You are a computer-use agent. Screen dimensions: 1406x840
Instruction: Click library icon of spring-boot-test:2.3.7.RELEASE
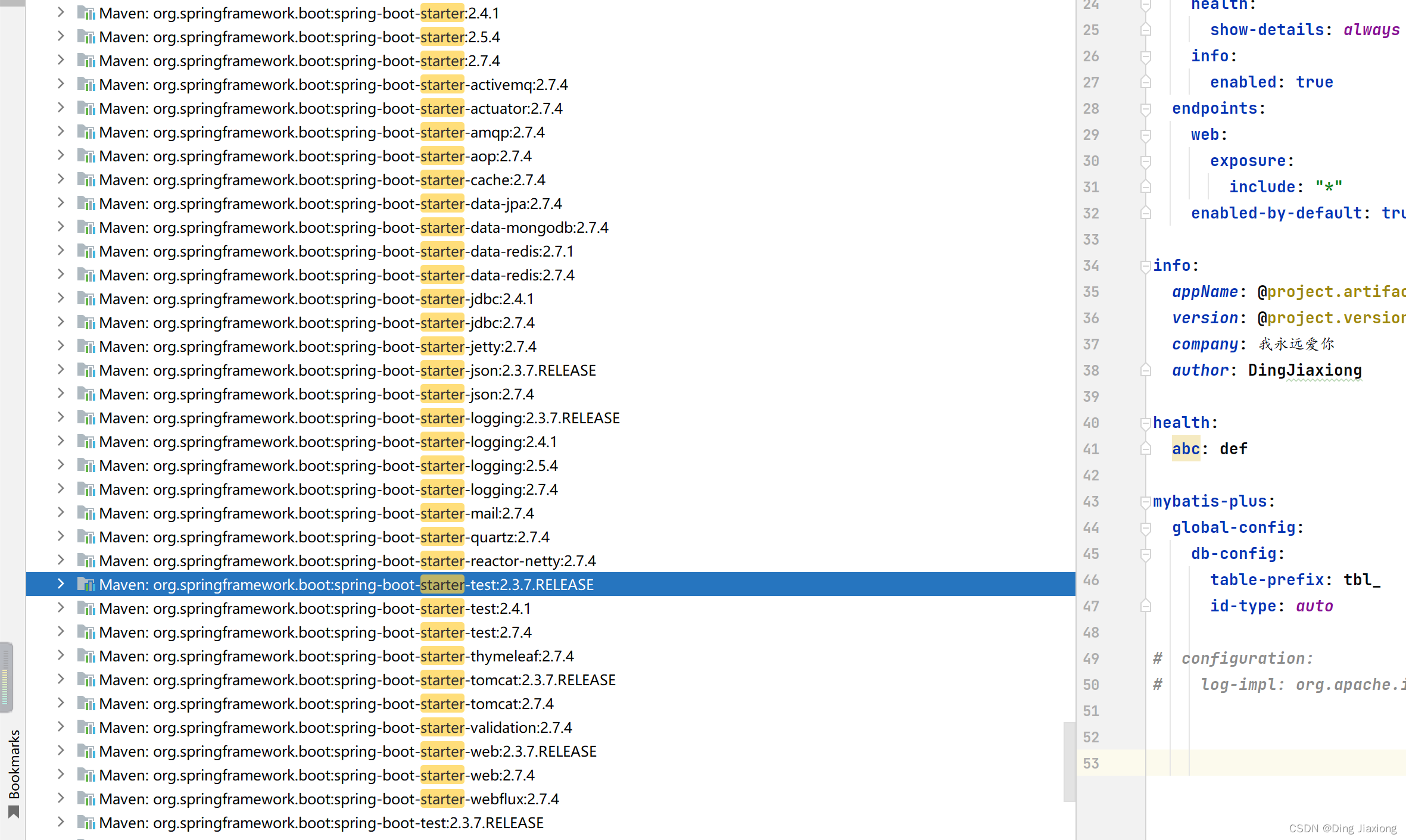click(86, 823)
